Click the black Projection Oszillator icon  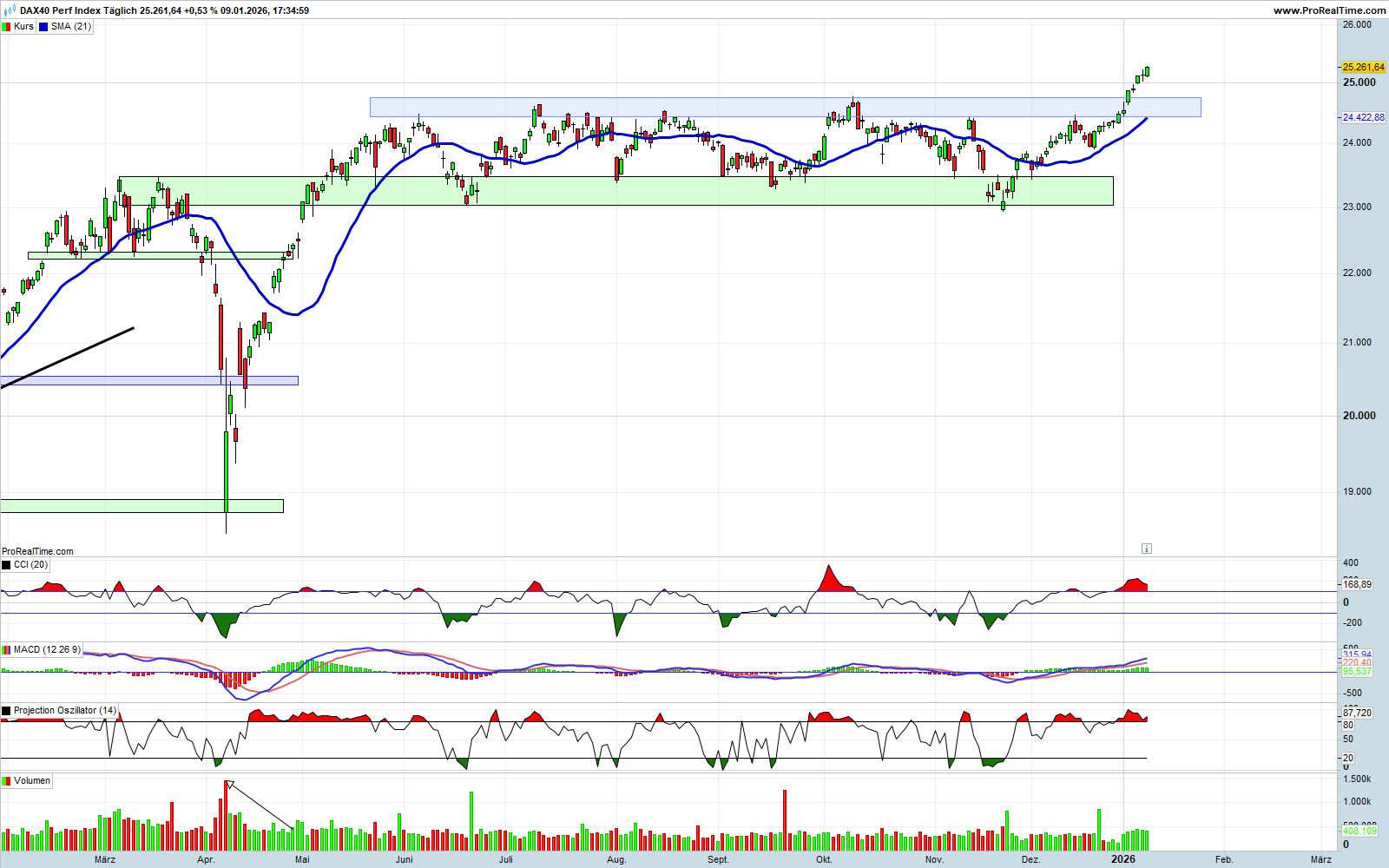tap(7, 711)
